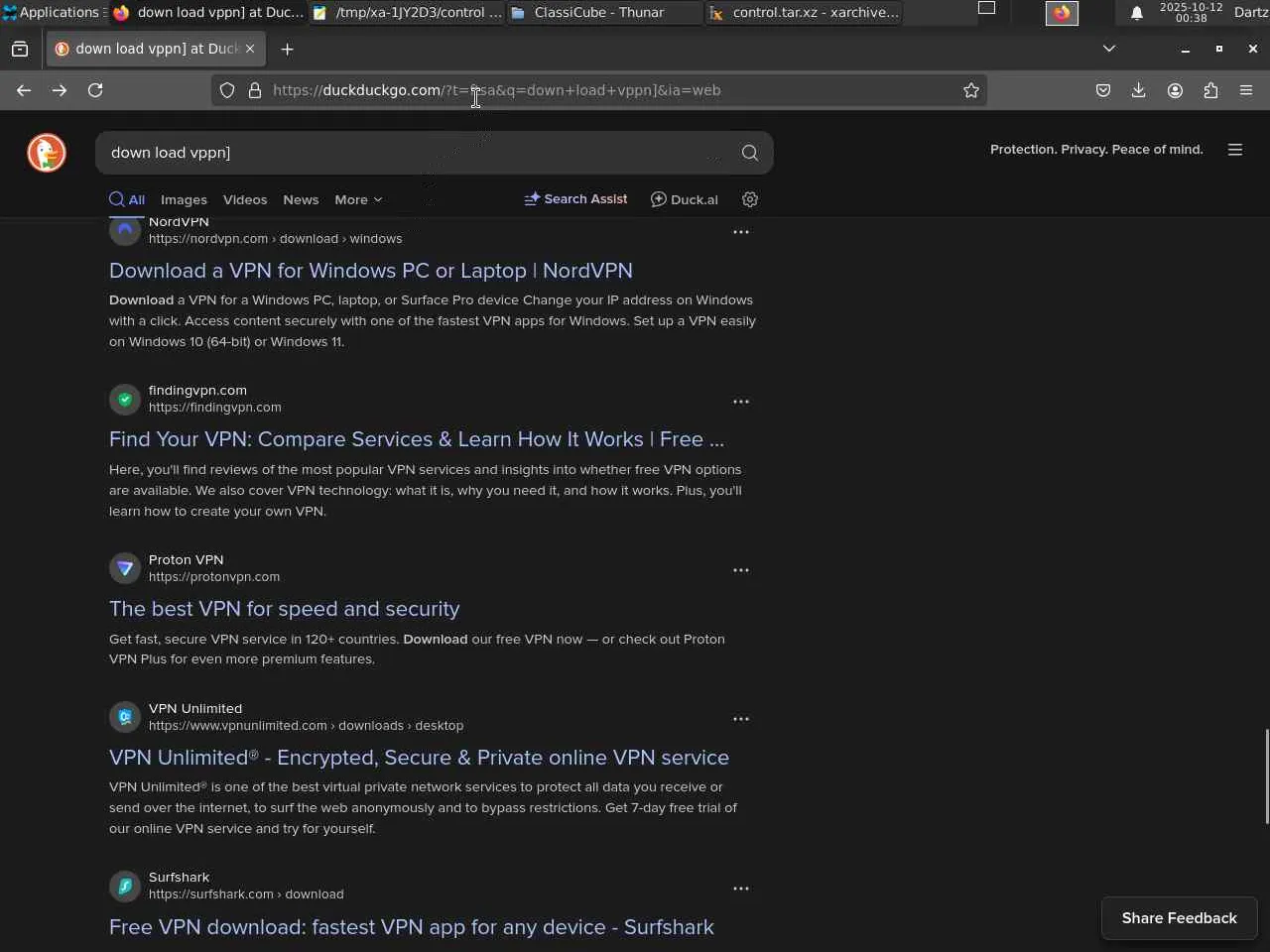
Task: Open a new browser tab
Action: 287,49
